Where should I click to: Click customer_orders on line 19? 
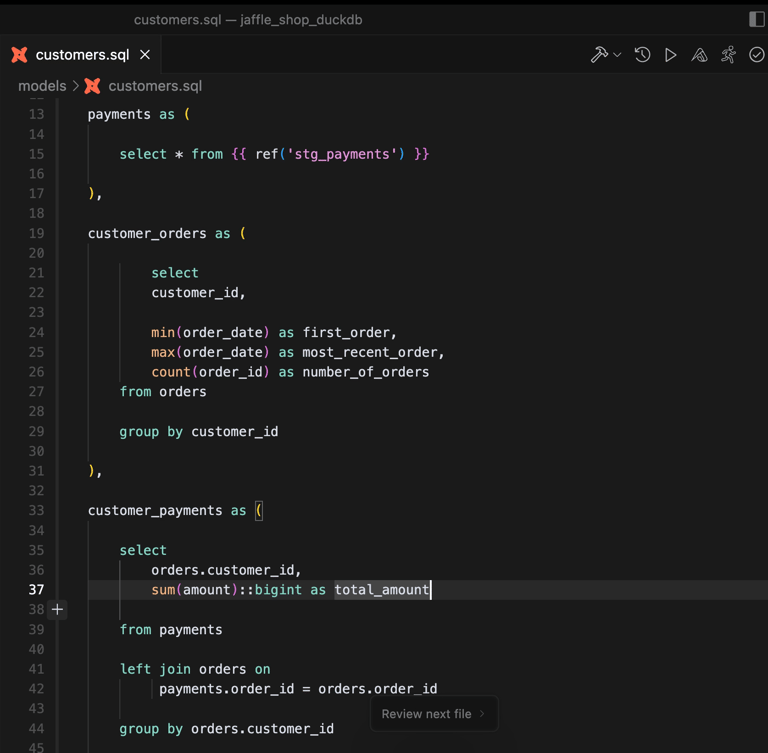click(147, 233)
